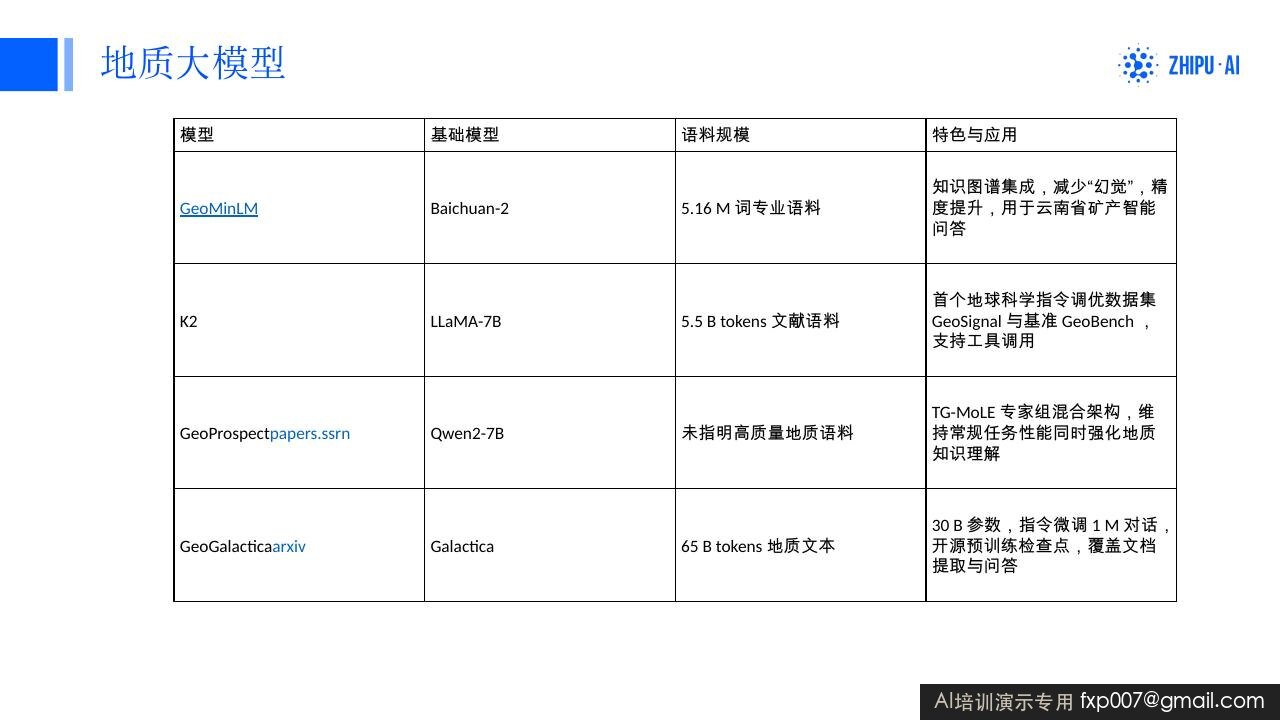
Task: Select the blue square title accent
Action: (x=29, y=64)
